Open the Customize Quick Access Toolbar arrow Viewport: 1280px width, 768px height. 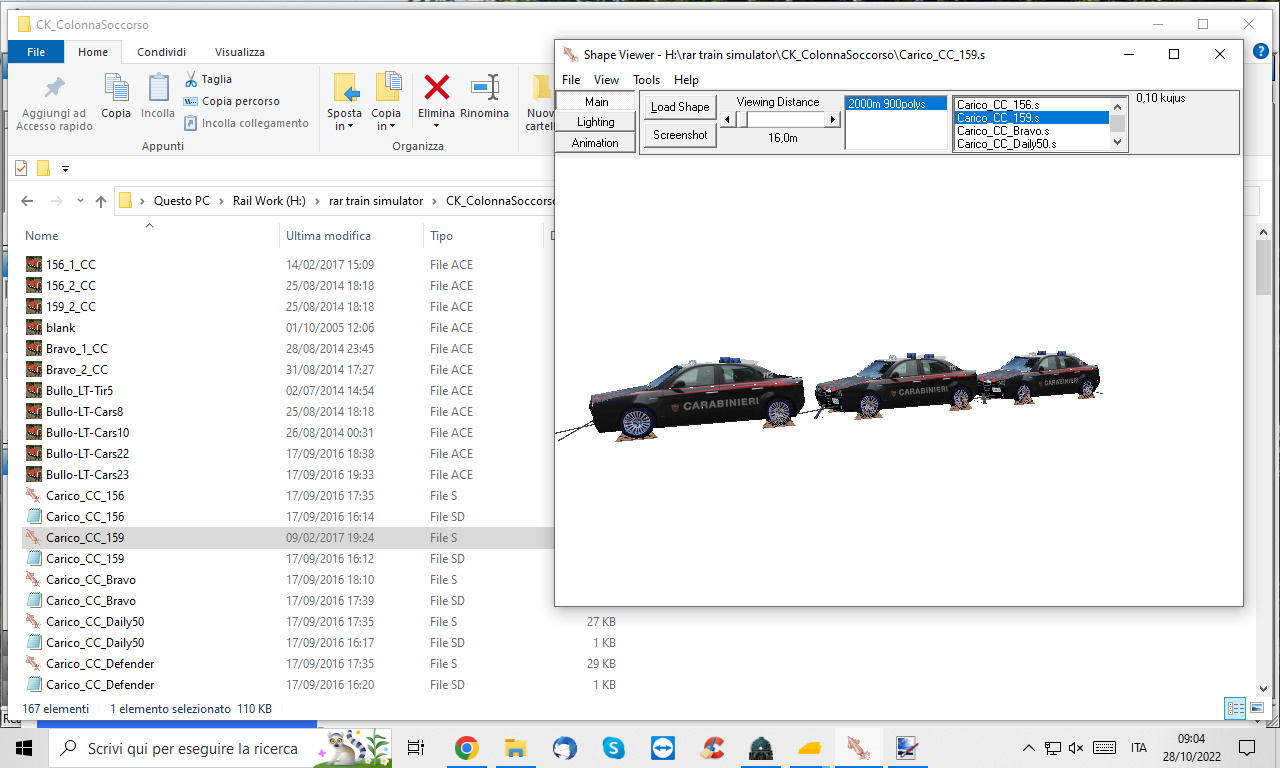click(66, 168)
